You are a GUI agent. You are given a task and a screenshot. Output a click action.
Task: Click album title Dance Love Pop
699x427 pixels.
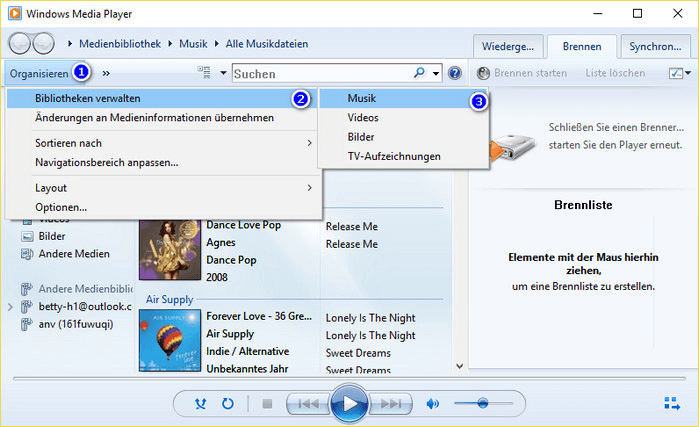pos(243,225)
